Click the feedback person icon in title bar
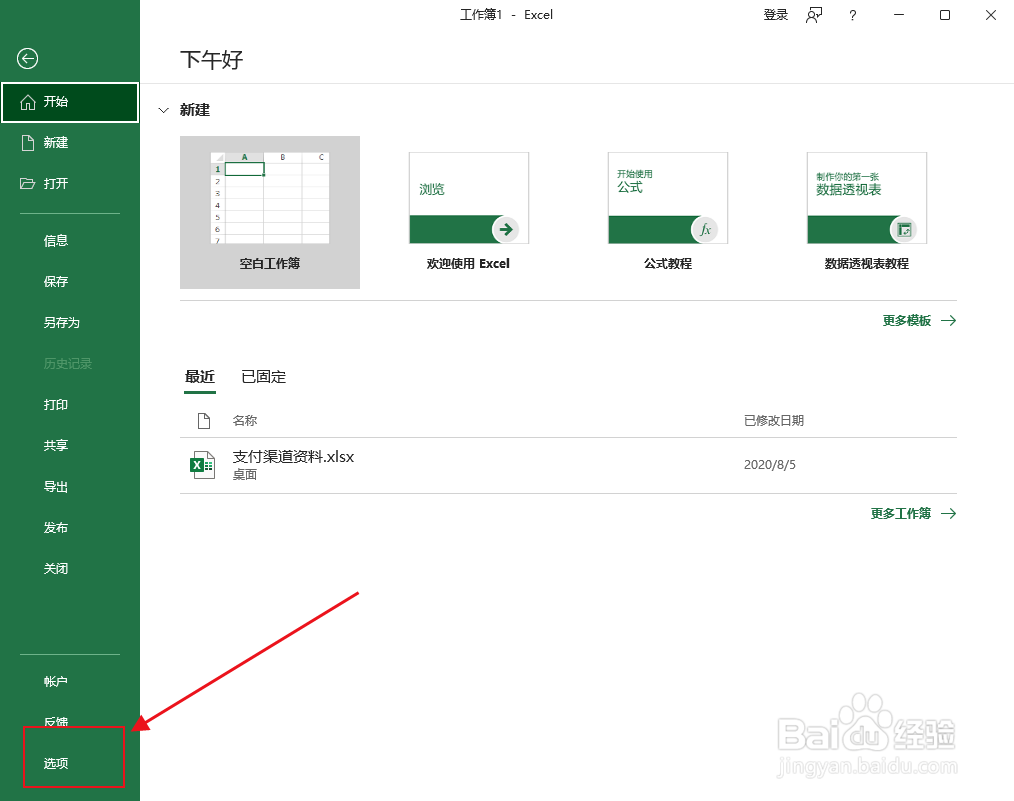 point(814,15)
